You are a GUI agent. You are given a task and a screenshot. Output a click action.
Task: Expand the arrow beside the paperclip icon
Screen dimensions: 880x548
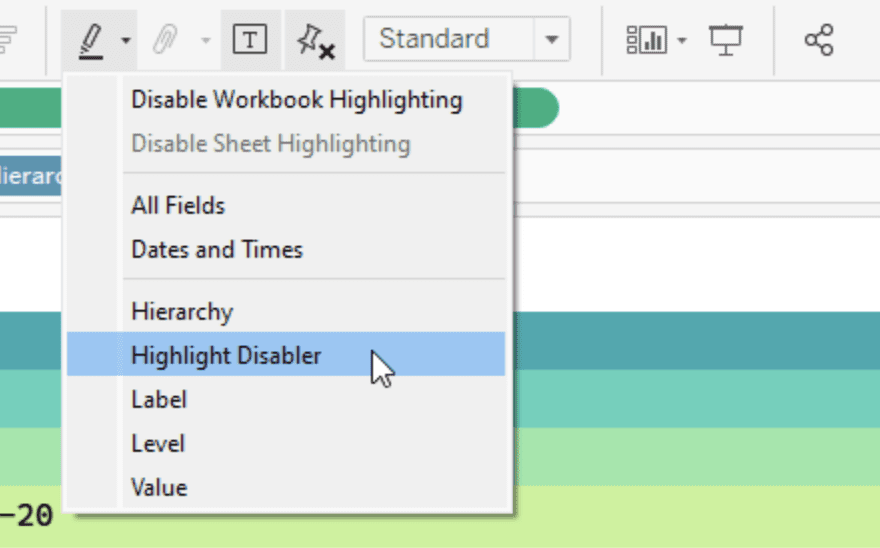click(x=206, y=41)
